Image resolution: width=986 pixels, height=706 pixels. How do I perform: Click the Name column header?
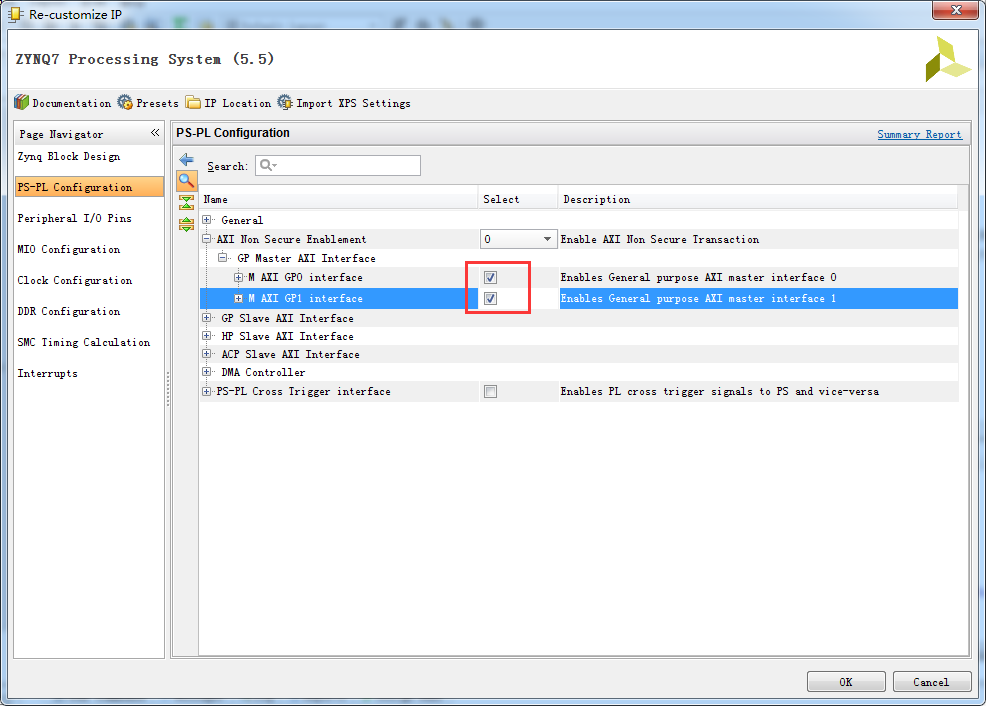pyautogui.click(x=339, y=199)
